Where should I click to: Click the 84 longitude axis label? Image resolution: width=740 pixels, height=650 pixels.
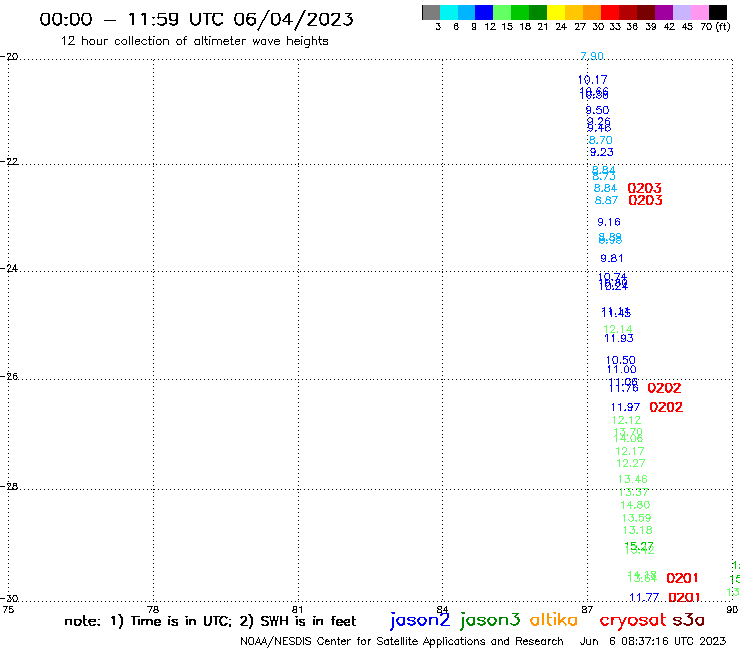pos(442,609)
